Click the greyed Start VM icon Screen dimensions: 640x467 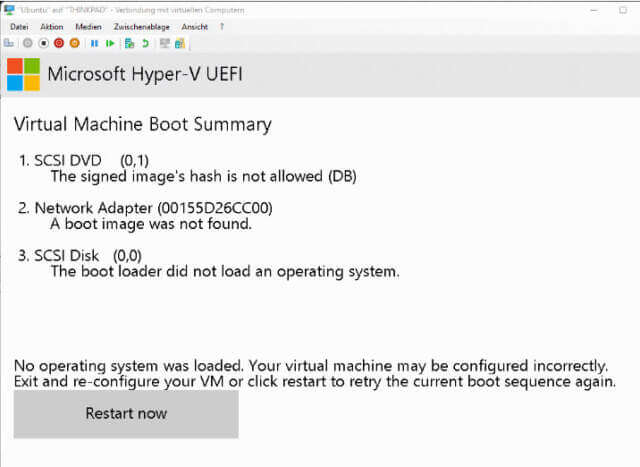pos(28,43)
